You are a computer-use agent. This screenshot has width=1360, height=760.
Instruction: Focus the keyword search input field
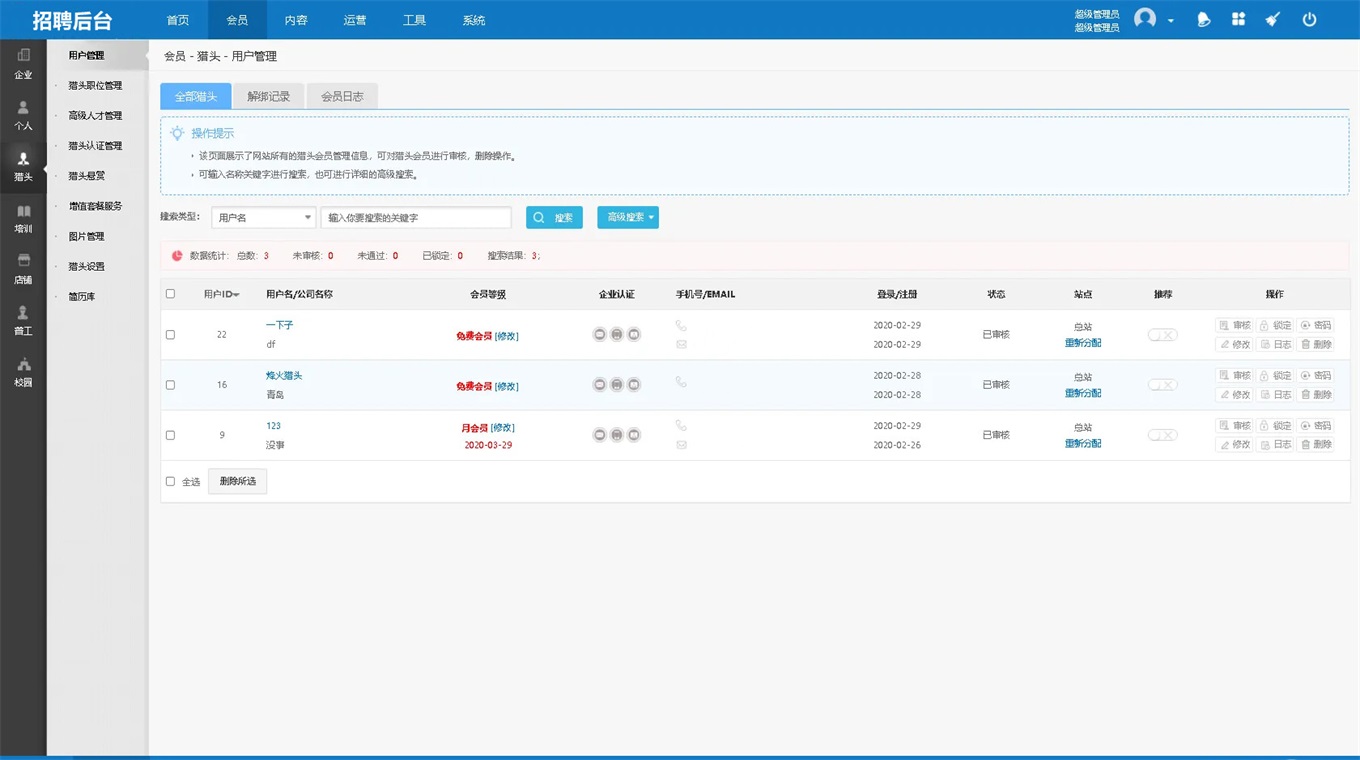(416, 217)
